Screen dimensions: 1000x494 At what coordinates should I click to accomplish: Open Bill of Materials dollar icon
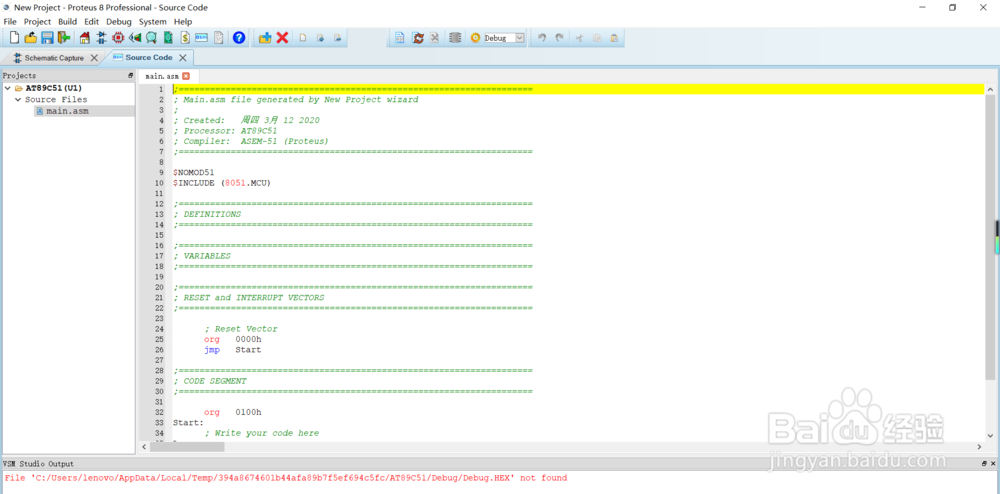(185, 38)
